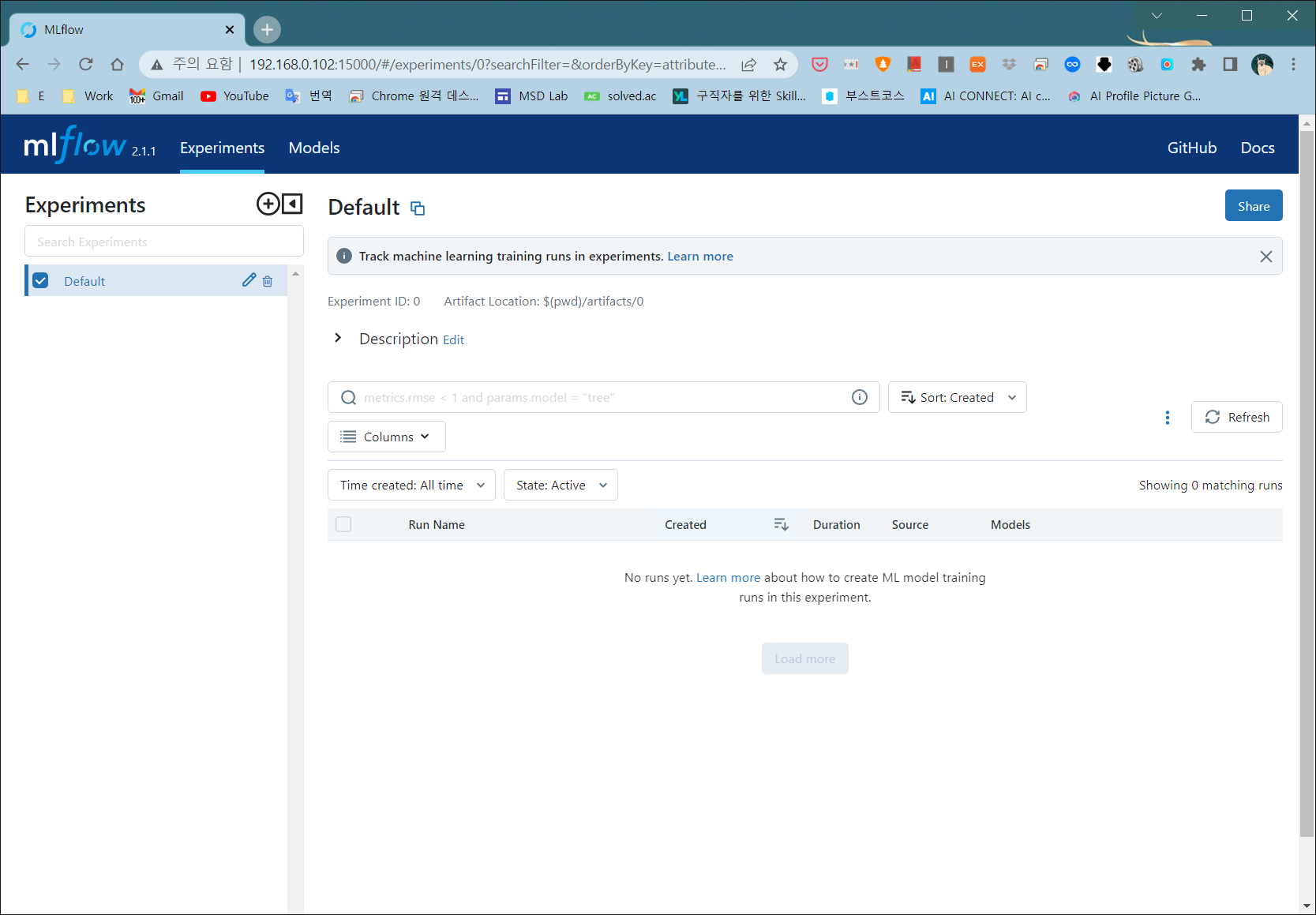Delete Default experiment using trash icon
Screen dimensions: 1316x915
(268, 281)
